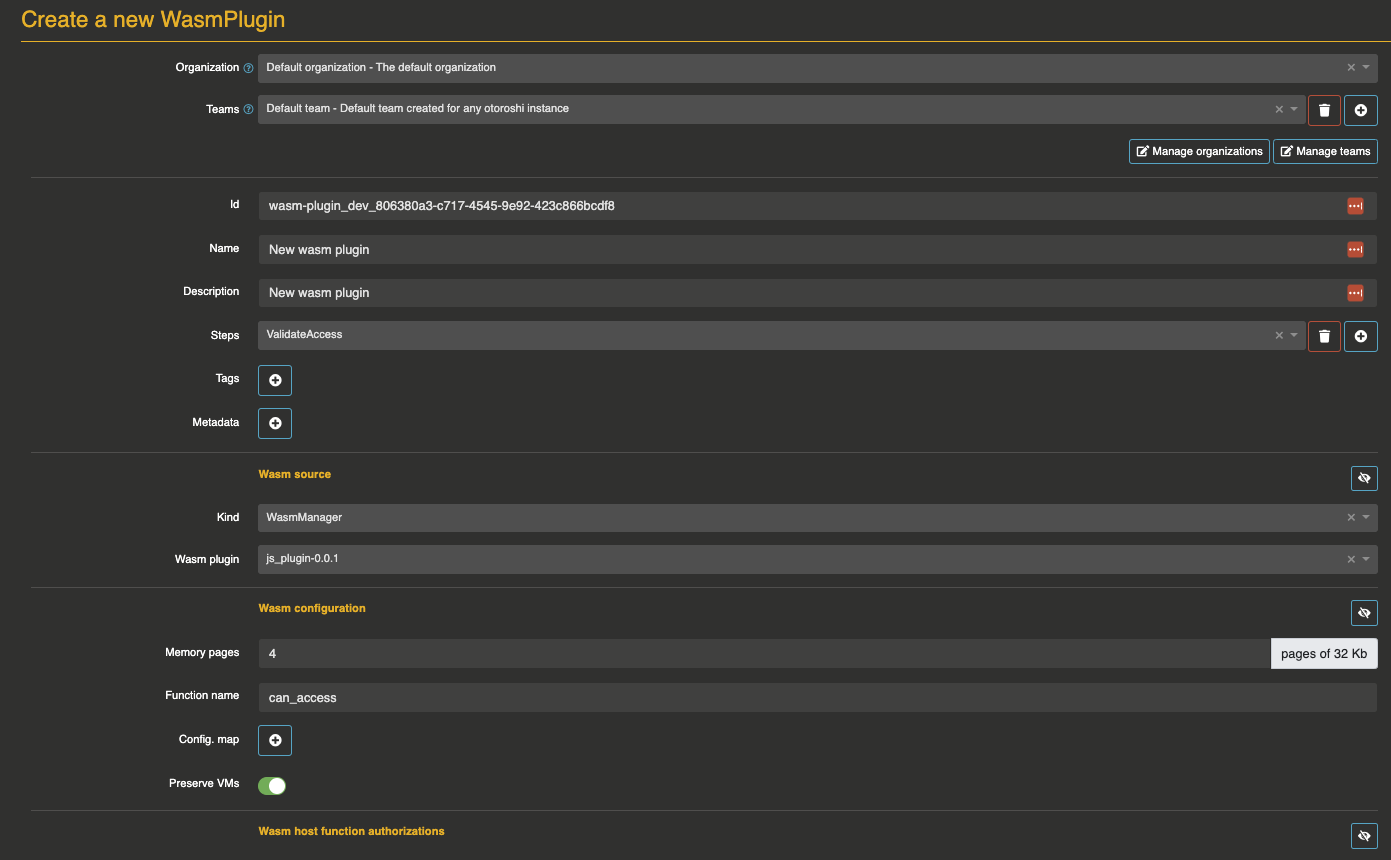The width and height of the screenshot is (1391, 860).
Task: Add a Config. map entry
Action: pyautogui.click(x=275, y=740)
